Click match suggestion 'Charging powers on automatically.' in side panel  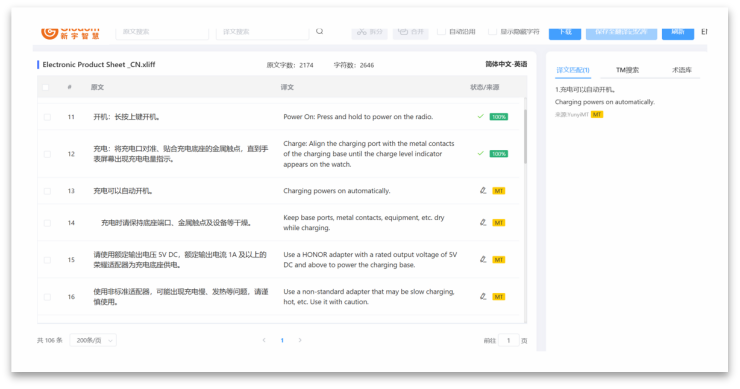click(x=605, y=102)
